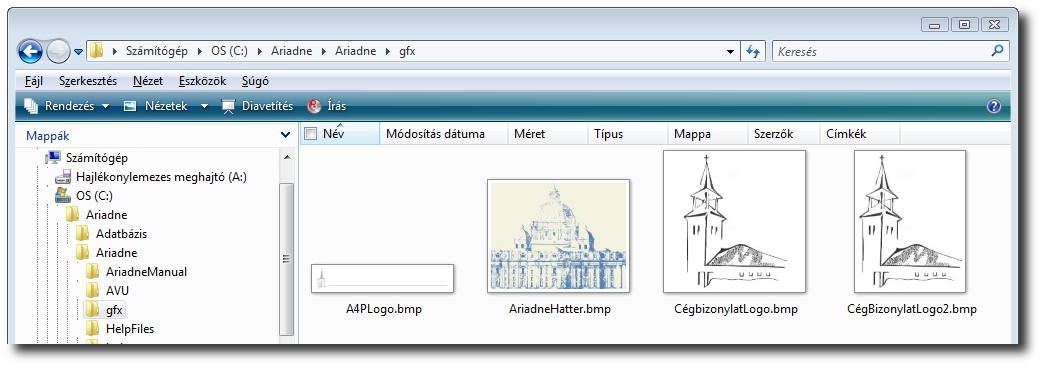The width and height of the screenshot is (1042, 367).
Task: Select Adatbázis folder in the tree
Action: 122,234
